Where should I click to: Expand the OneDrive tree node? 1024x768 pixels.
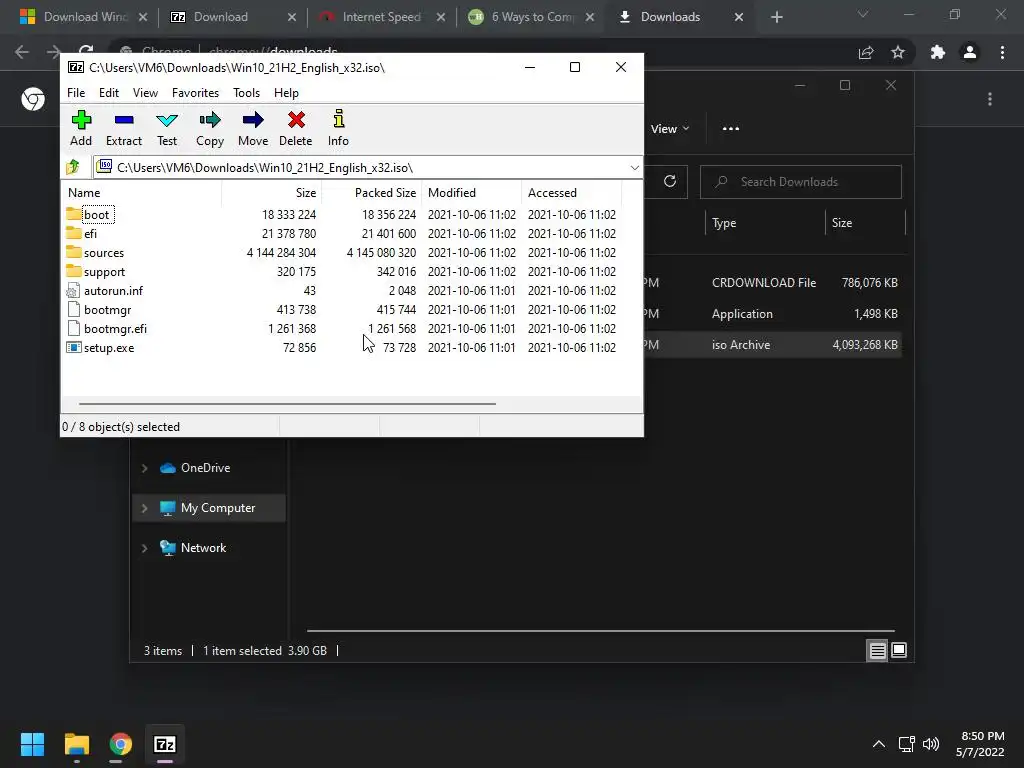(x=144, y=468)
